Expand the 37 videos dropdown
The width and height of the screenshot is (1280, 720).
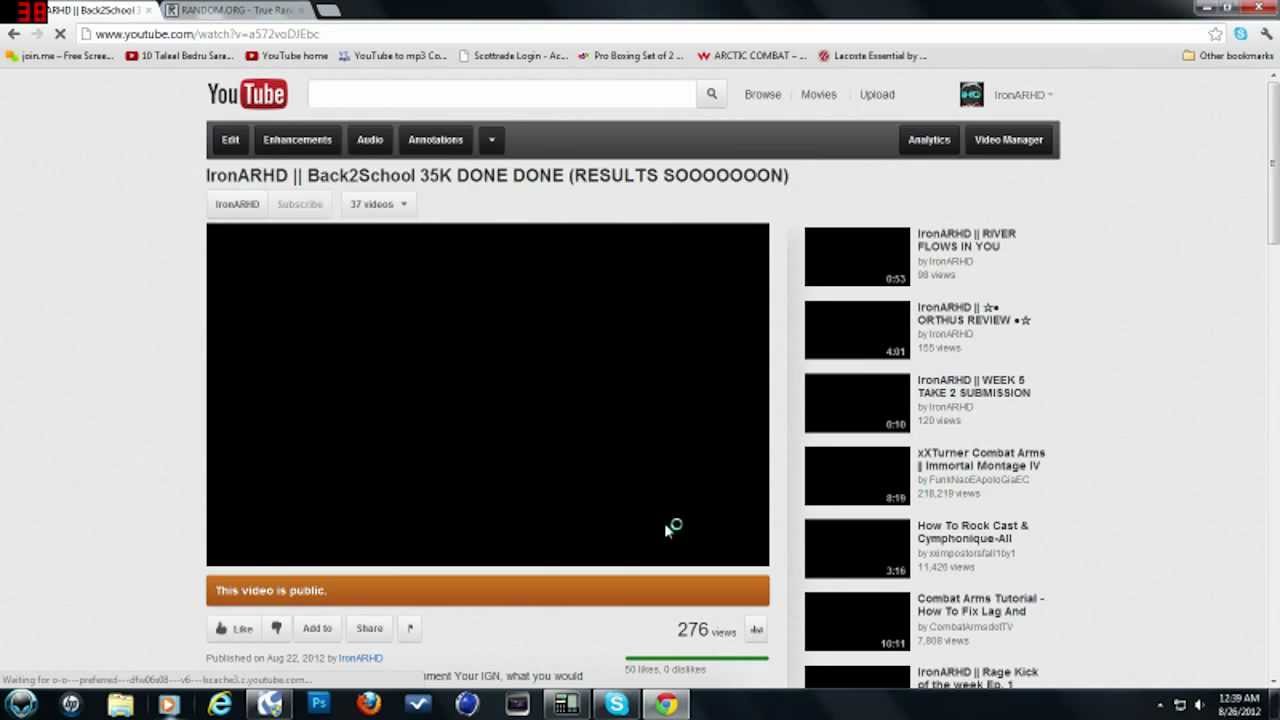click(377, 204)
